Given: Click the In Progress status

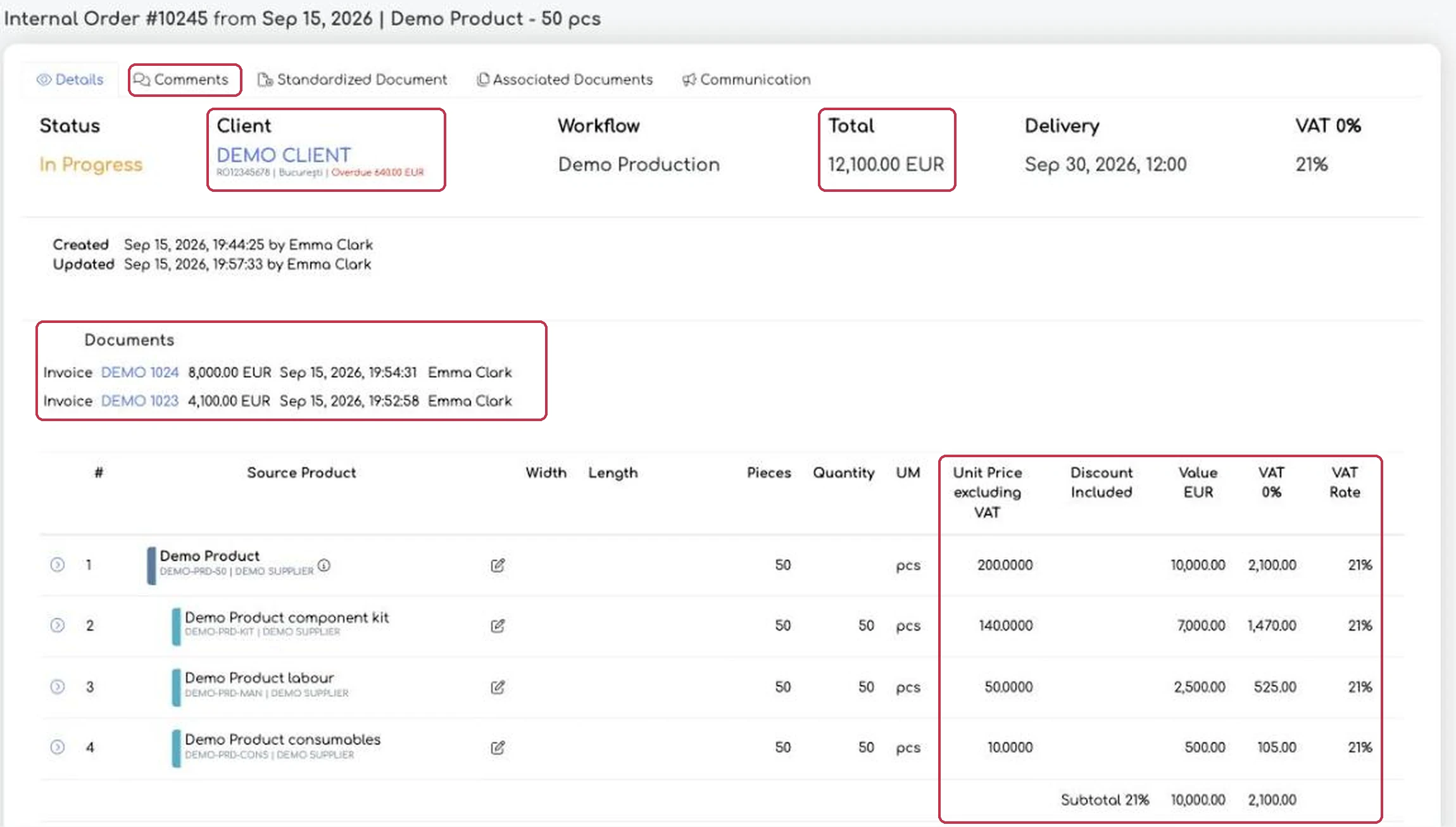Looking at the screenshot, I should [x=91, y=165].
